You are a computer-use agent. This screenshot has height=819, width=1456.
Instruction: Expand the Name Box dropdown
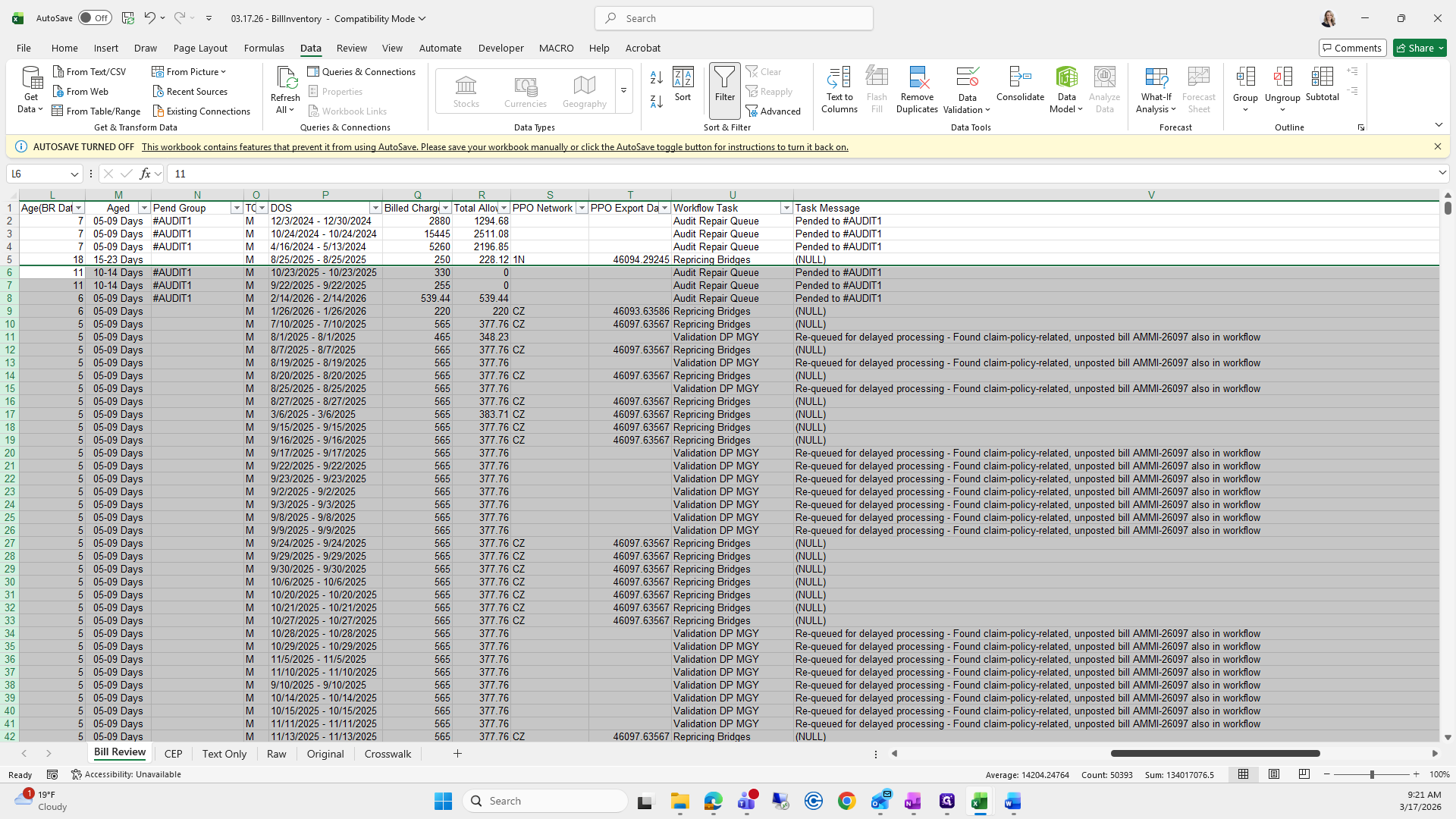74,174
